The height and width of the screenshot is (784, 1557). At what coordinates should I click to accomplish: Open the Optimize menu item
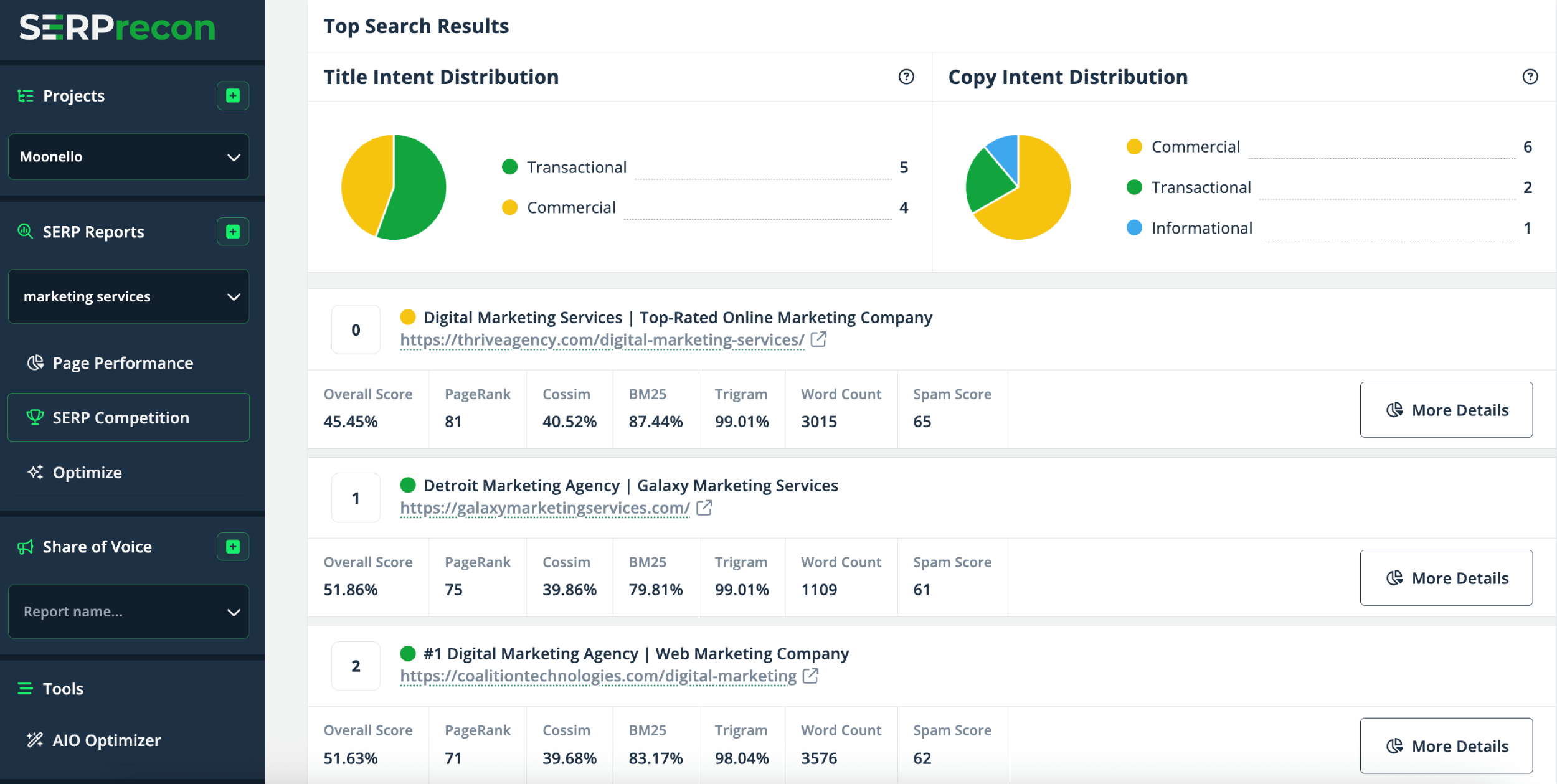tap(87, 473)
